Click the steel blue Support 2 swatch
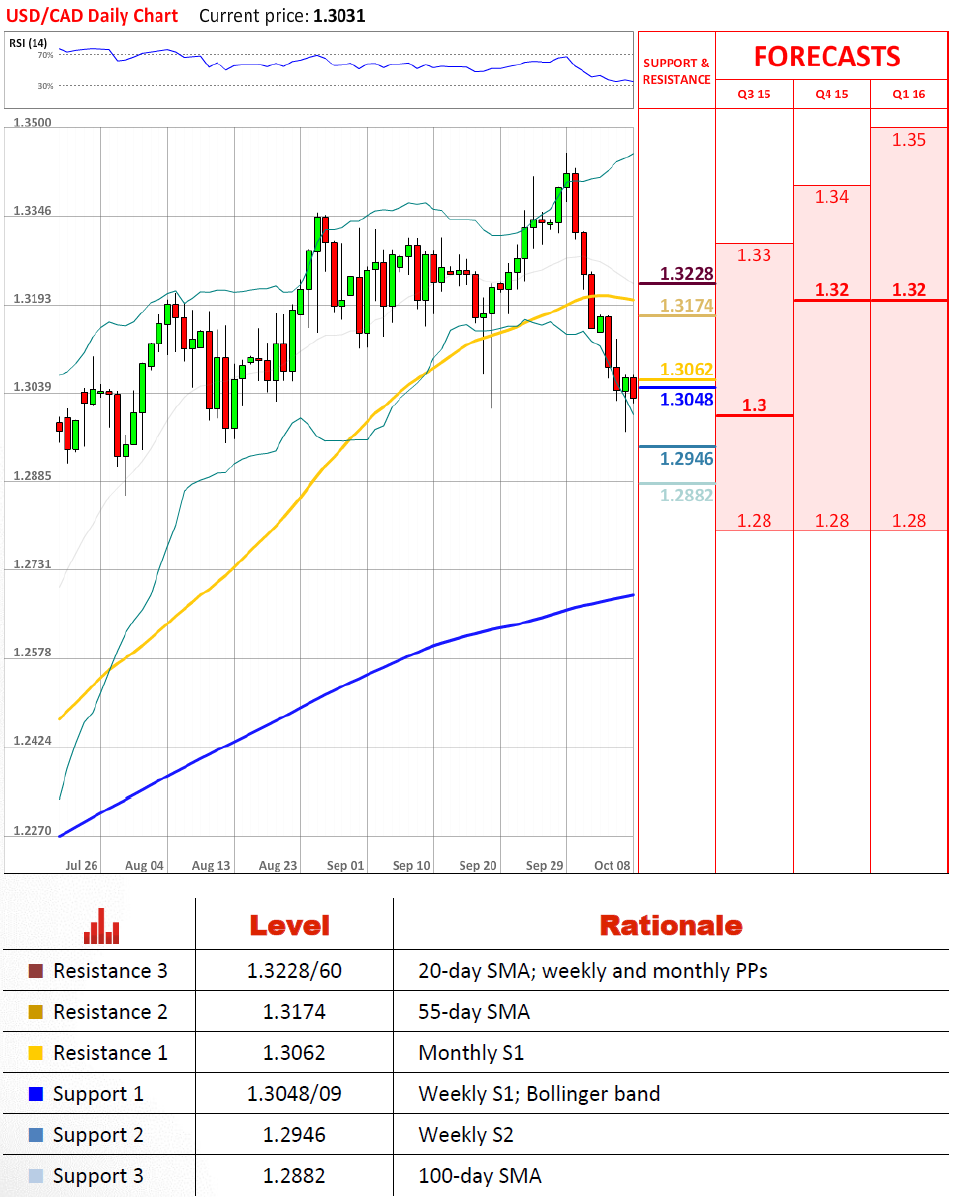 pyautogui.click(x=36, y=1135)
